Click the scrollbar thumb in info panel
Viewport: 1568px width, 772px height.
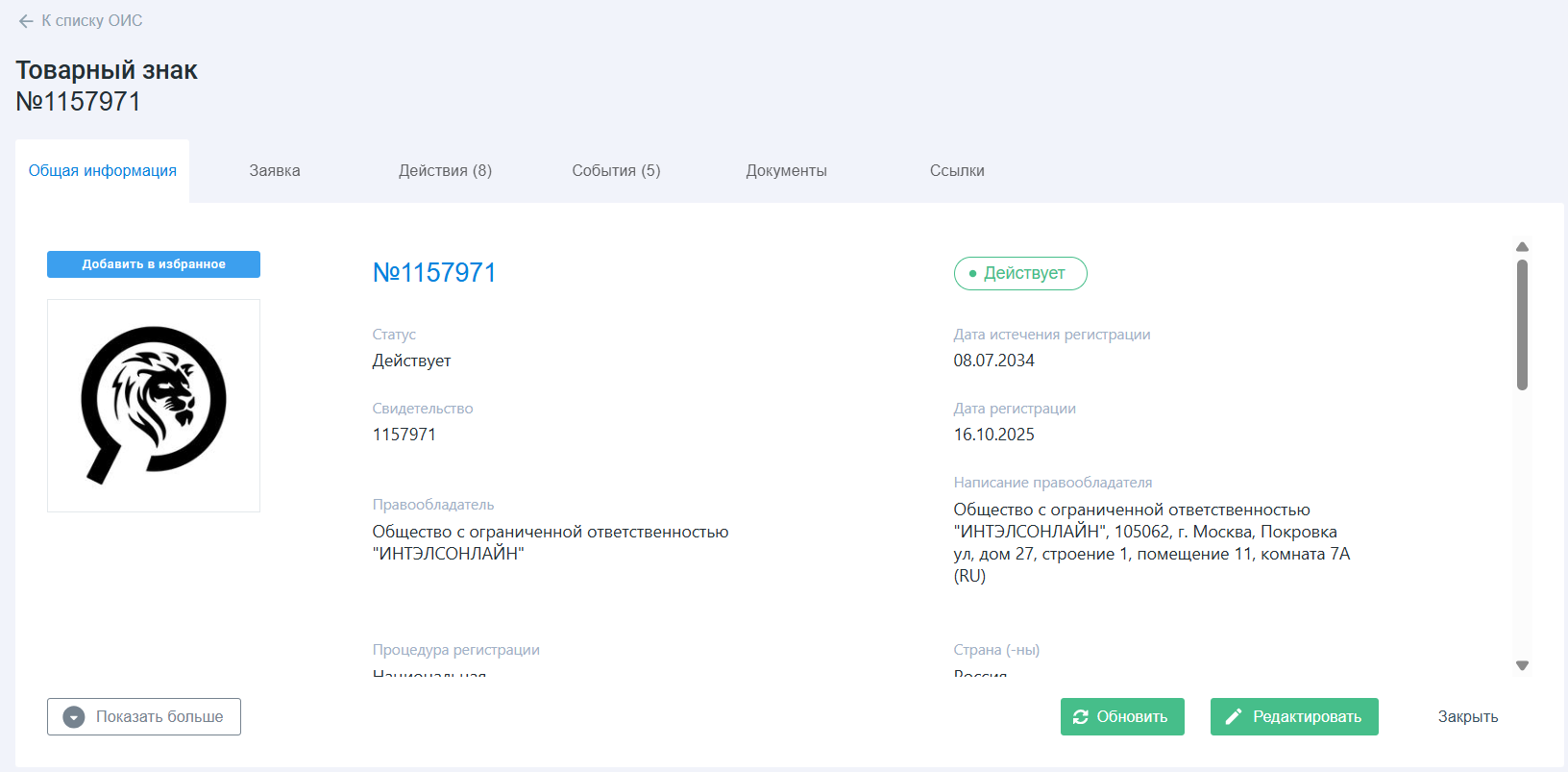pyautogui.click(x=1522, y=325)
